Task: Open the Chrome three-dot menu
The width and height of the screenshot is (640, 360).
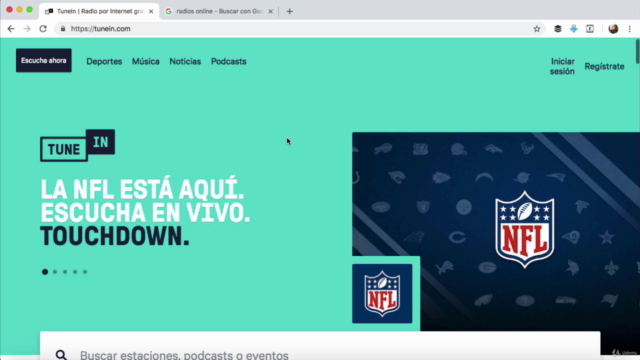Action: click(630, 29)
